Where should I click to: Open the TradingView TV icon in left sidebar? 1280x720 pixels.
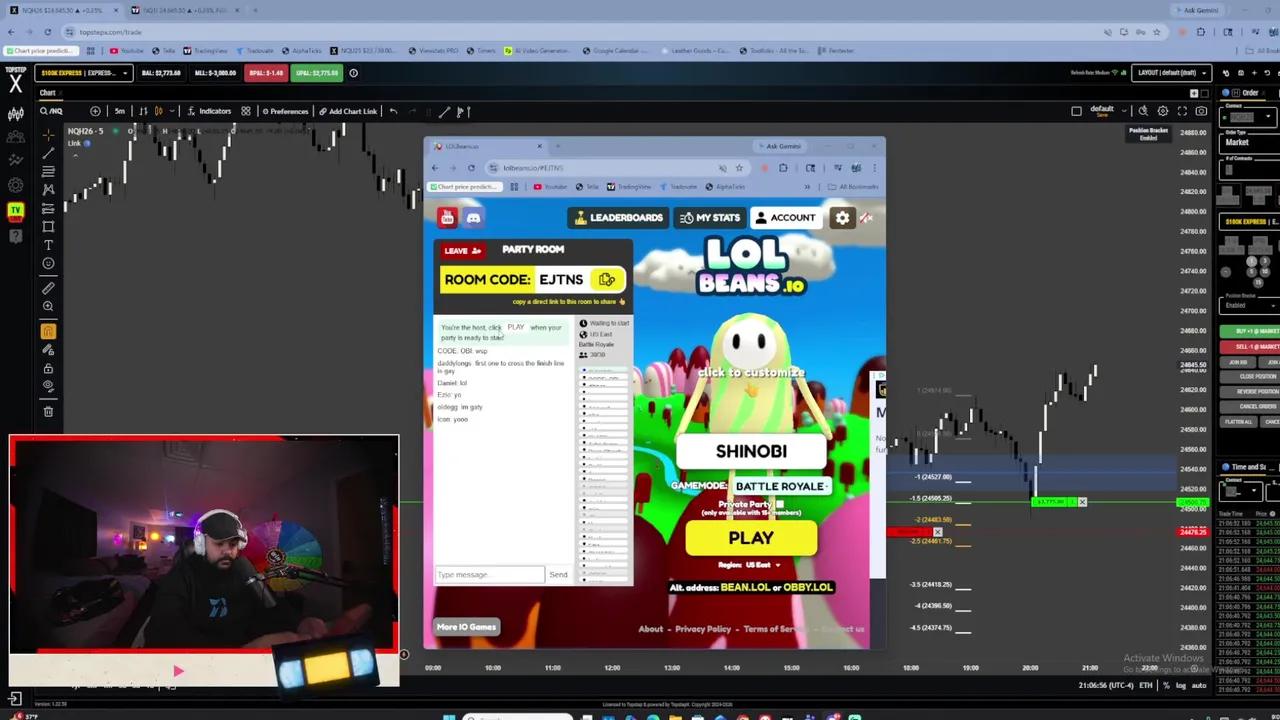coord(15,210)
